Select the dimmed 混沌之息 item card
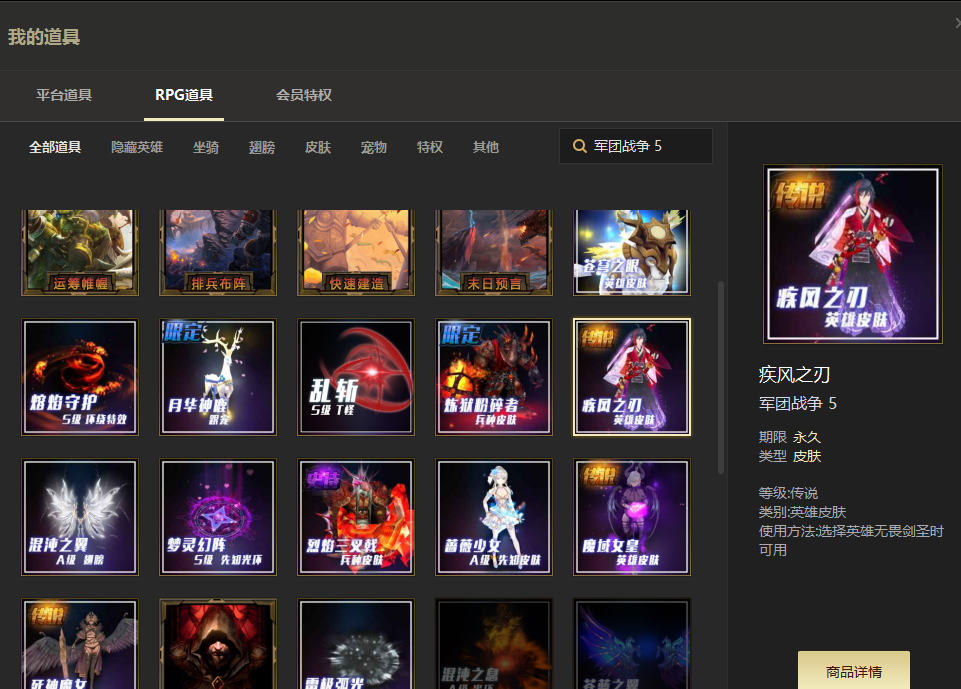The image size is (961, 689). [x=493, y=644]
